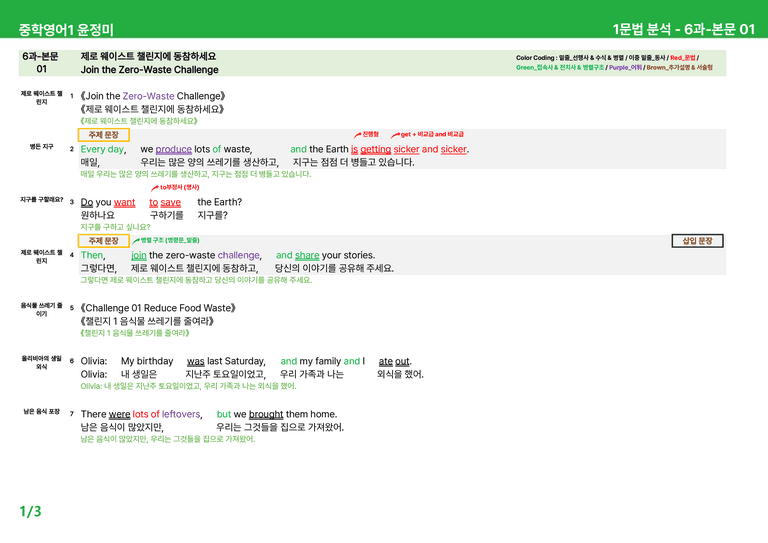Click the green annotation '병렬 구조 (명령문_밑줄)'
Image resolution: width=768 pixels, height=543 pixels.
(170, 240)
